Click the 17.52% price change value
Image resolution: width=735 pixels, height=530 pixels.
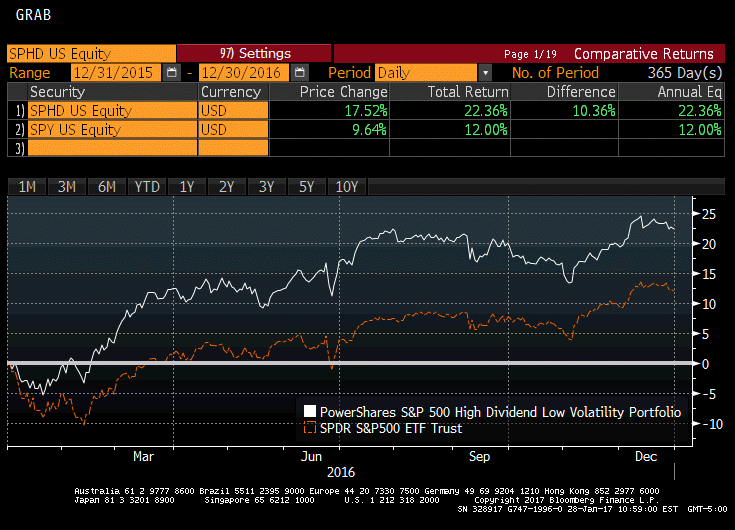366,111
